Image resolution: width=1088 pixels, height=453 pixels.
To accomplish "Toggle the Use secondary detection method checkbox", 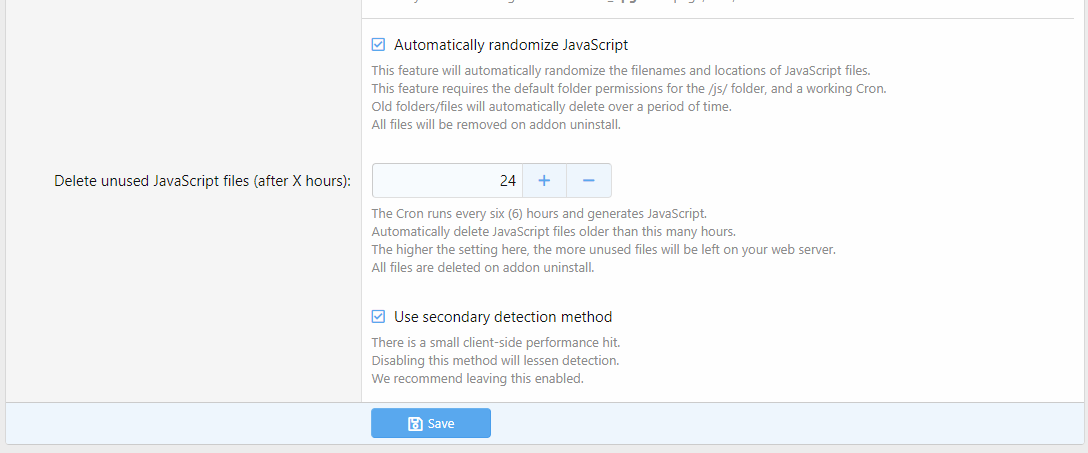I will click(378, 317).
